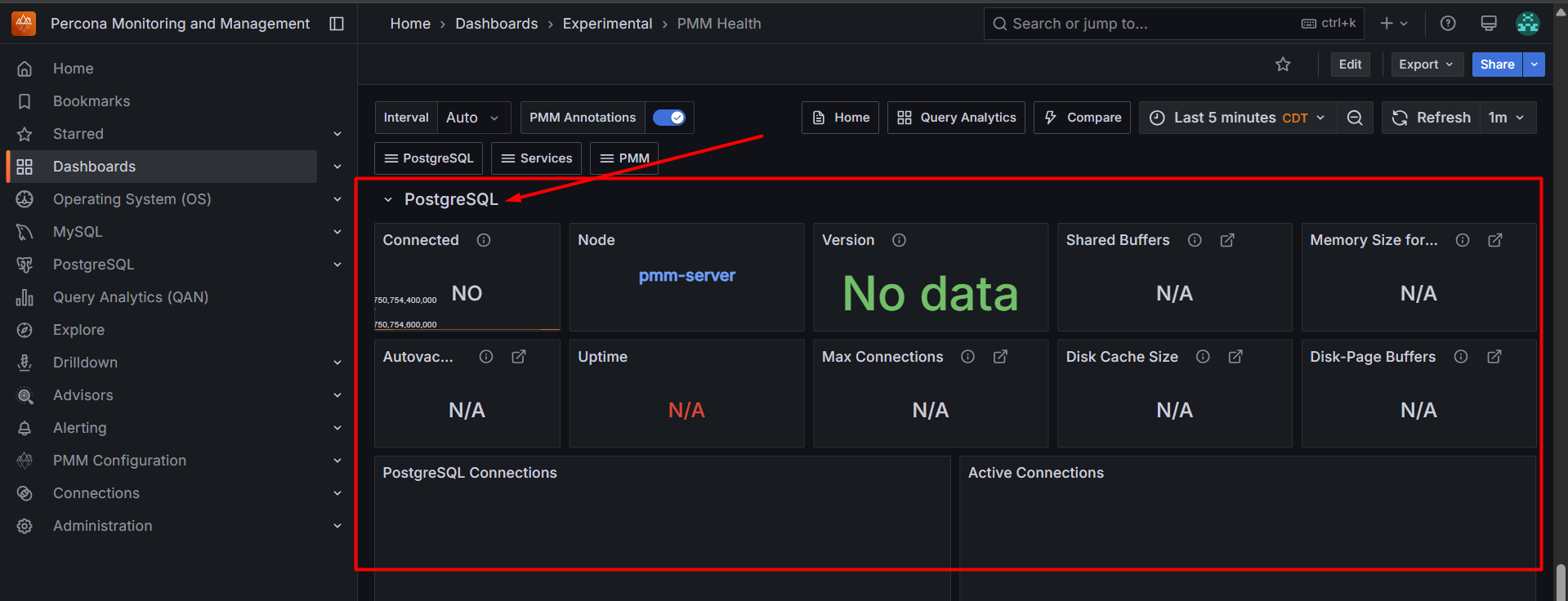Image resolution: width=1568 pixels, height=601 pixels.
Task: Open Query Analytics (QAN) in sidebar
Action: pyautogui.click(x=131, y=297)
